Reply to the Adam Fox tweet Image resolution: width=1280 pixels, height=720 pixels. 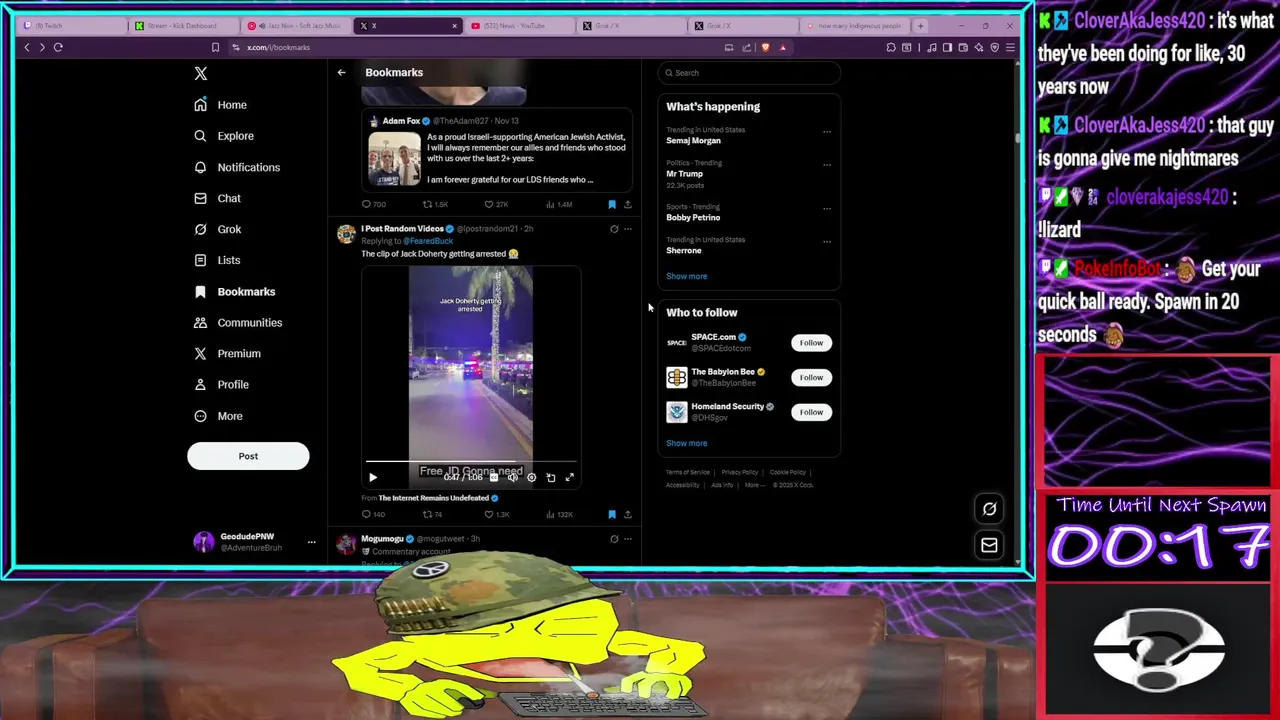[373, 204]
